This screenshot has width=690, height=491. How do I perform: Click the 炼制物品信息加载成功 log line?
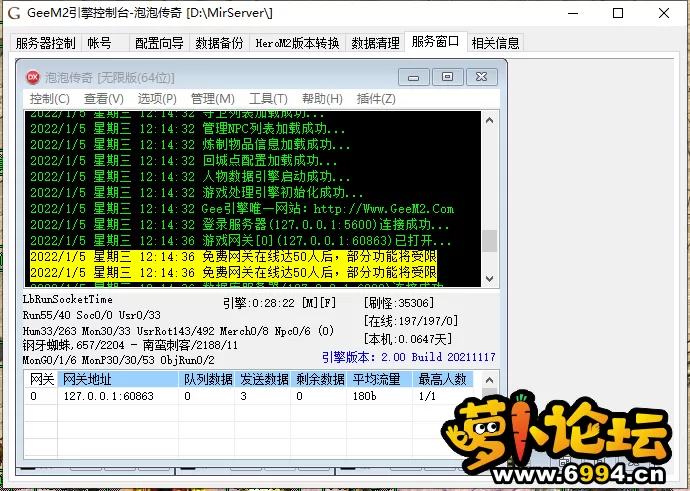(190, 145)
